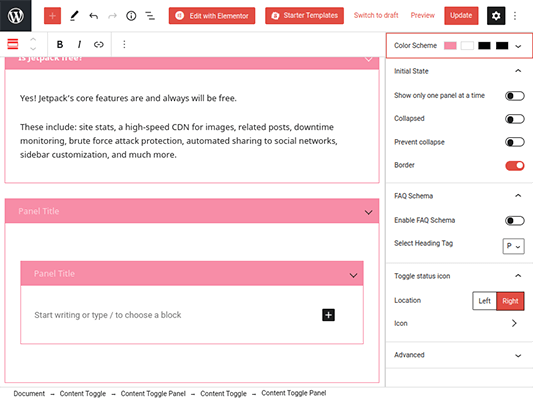Click the Update button
533x400 pixels.
(461, 16)
